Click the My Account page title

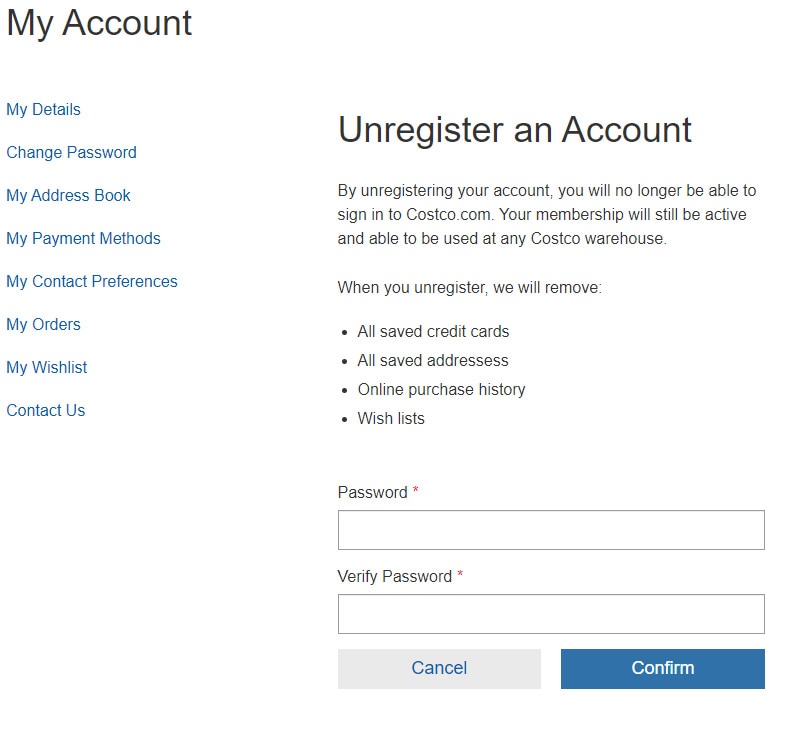tap(99, 23)
